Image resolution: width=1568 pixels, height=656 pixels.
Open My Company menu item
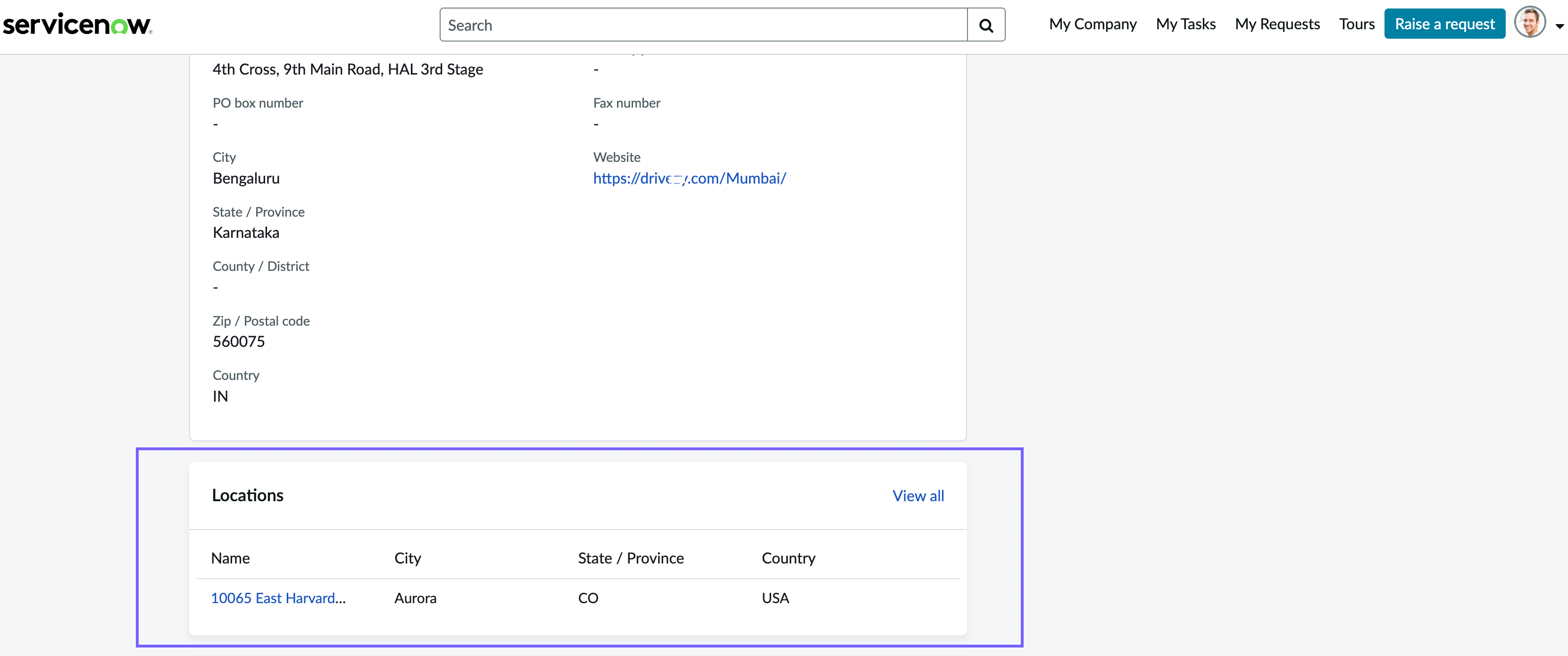pos(1093,24)
